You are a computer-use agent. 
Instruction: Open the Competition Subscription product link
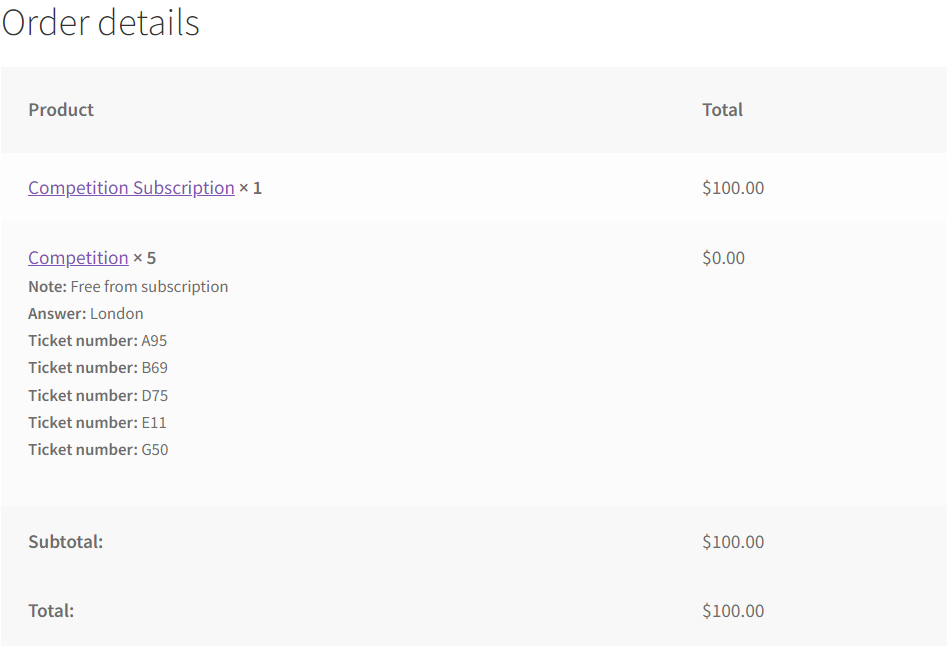coord(131,188)
